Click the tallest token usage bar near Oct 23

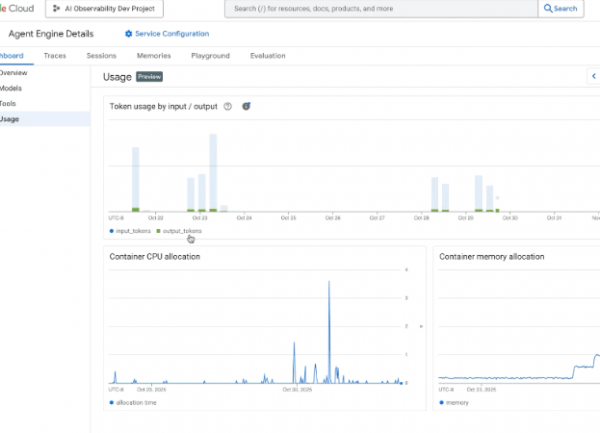pyautogui.click(x=213, y=173)
